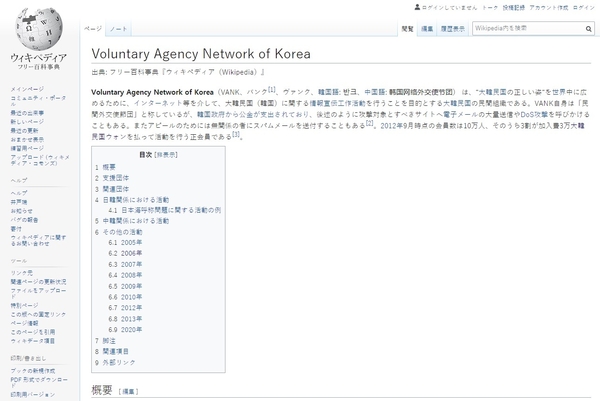
Task: Open 井戸端 sidebar link
Action: pos(19,202)
